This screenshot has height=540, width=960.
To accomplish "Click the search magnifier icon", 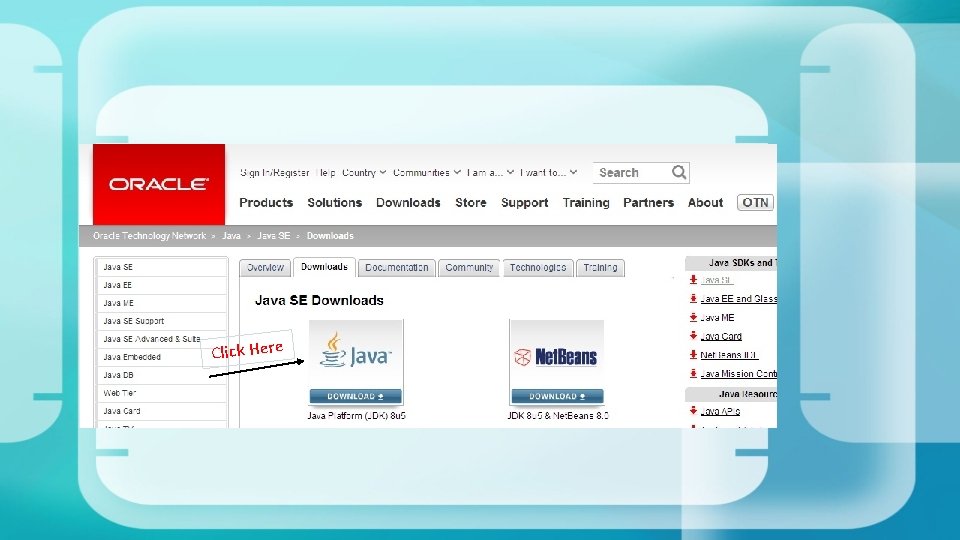I will (679, 173).
